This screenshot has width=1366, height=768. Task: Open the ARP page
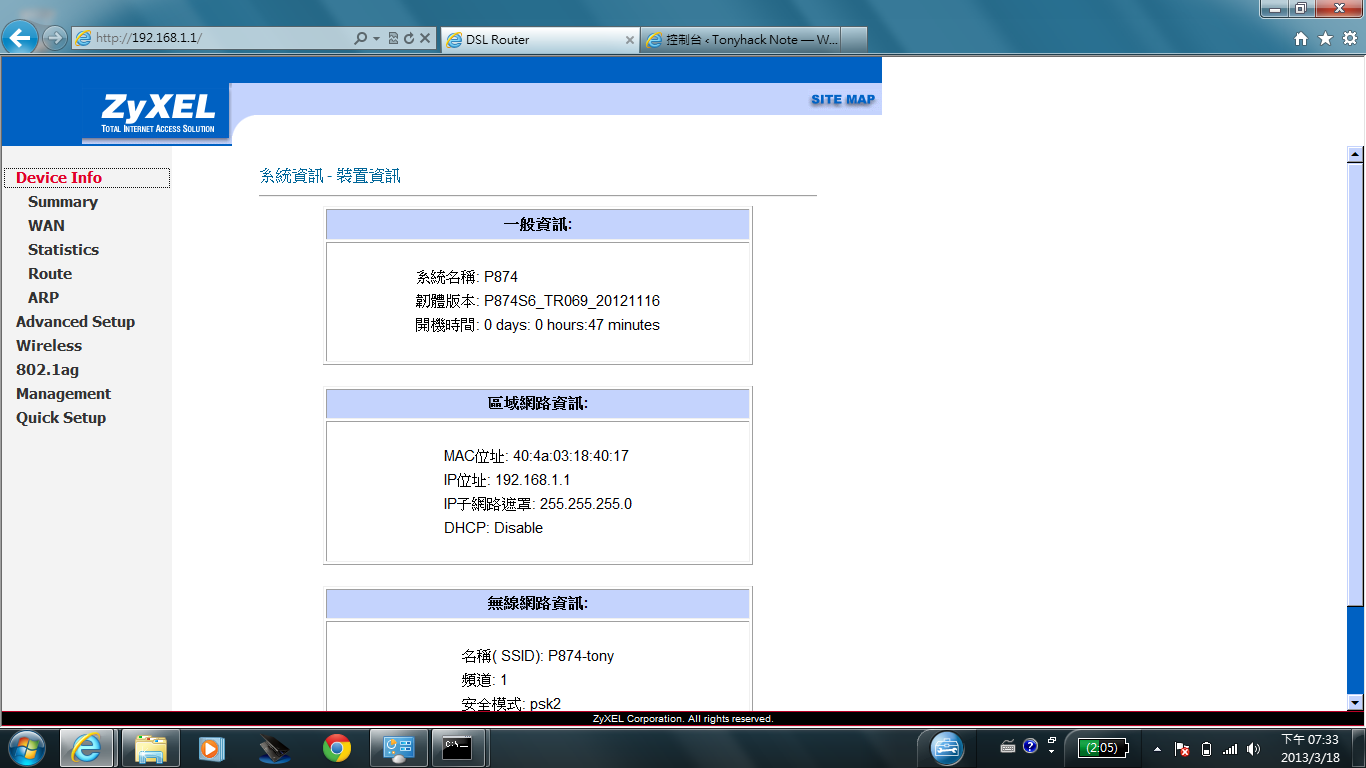click(43, 298)
